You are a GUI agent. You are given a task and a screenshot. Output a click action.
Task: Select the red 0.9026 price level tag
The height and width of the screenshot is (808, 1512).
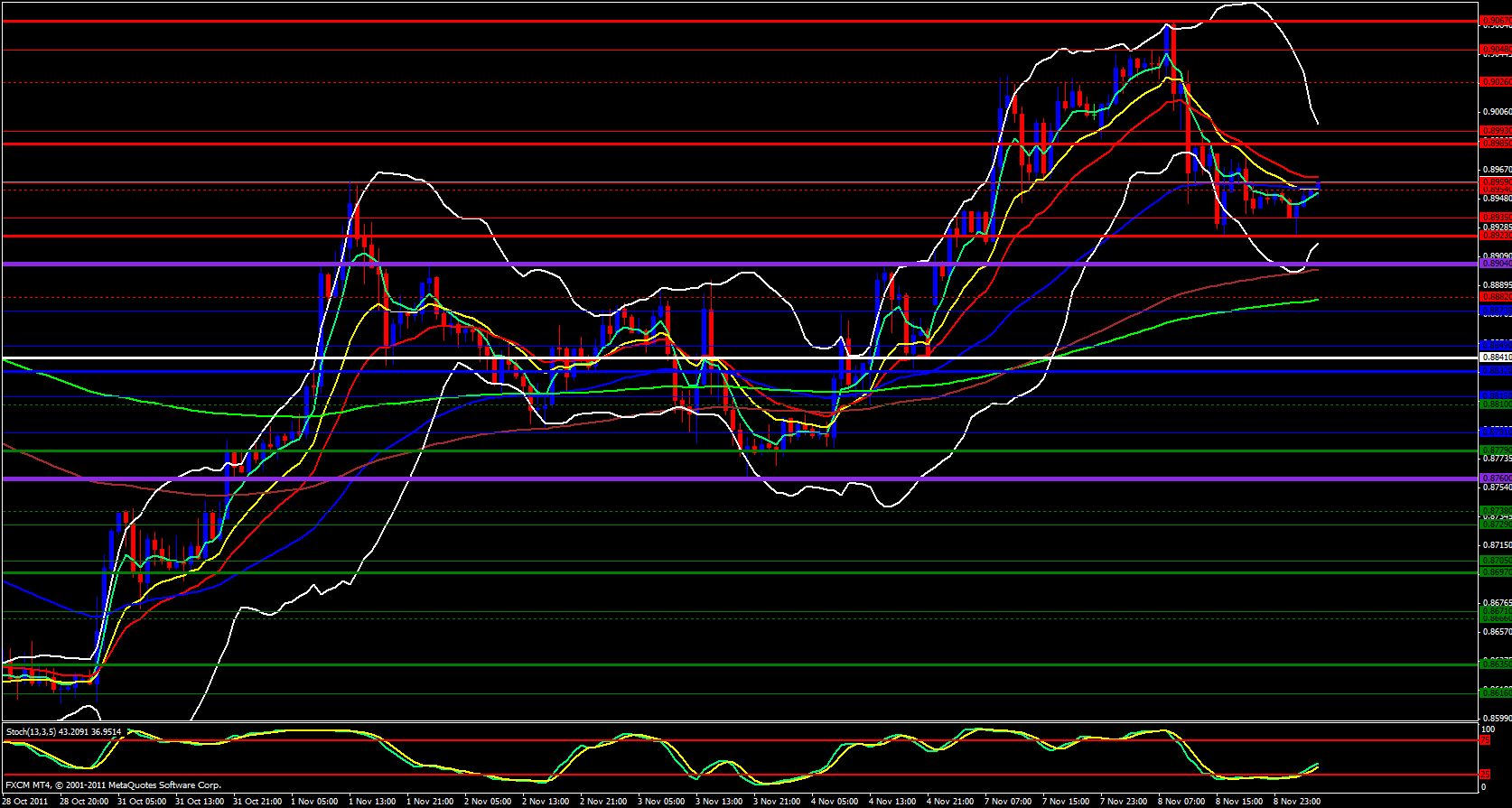1496,82
